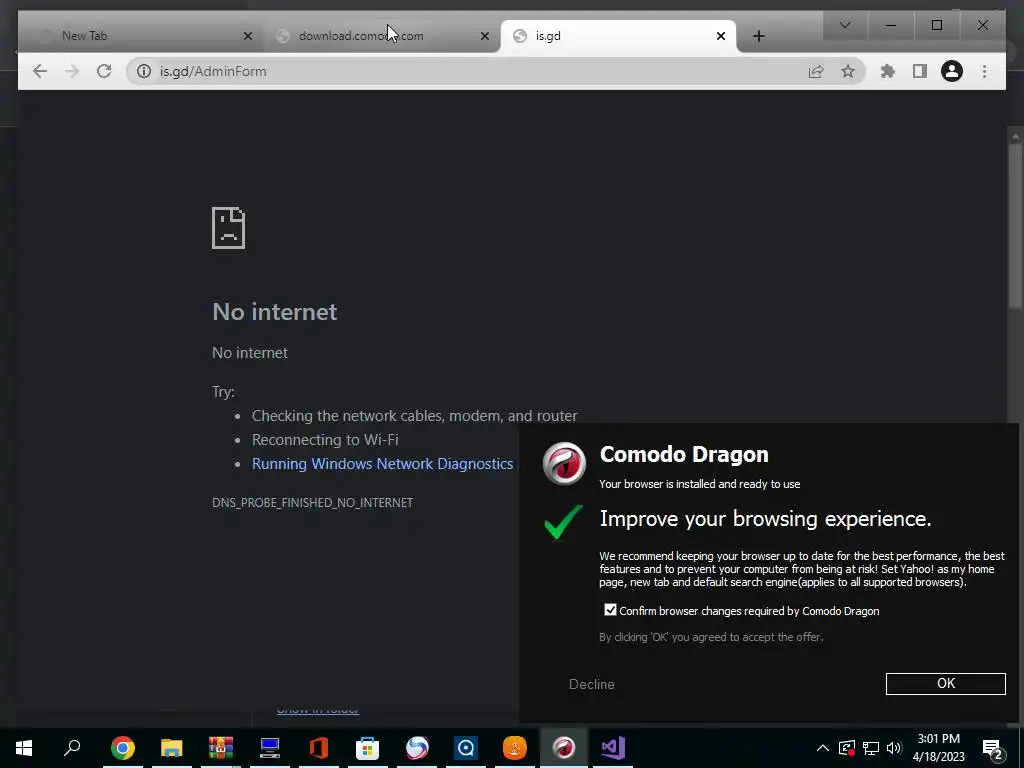The image size is (1024, 768).
Task: Open network status tray icon
Action: (871, 748)
